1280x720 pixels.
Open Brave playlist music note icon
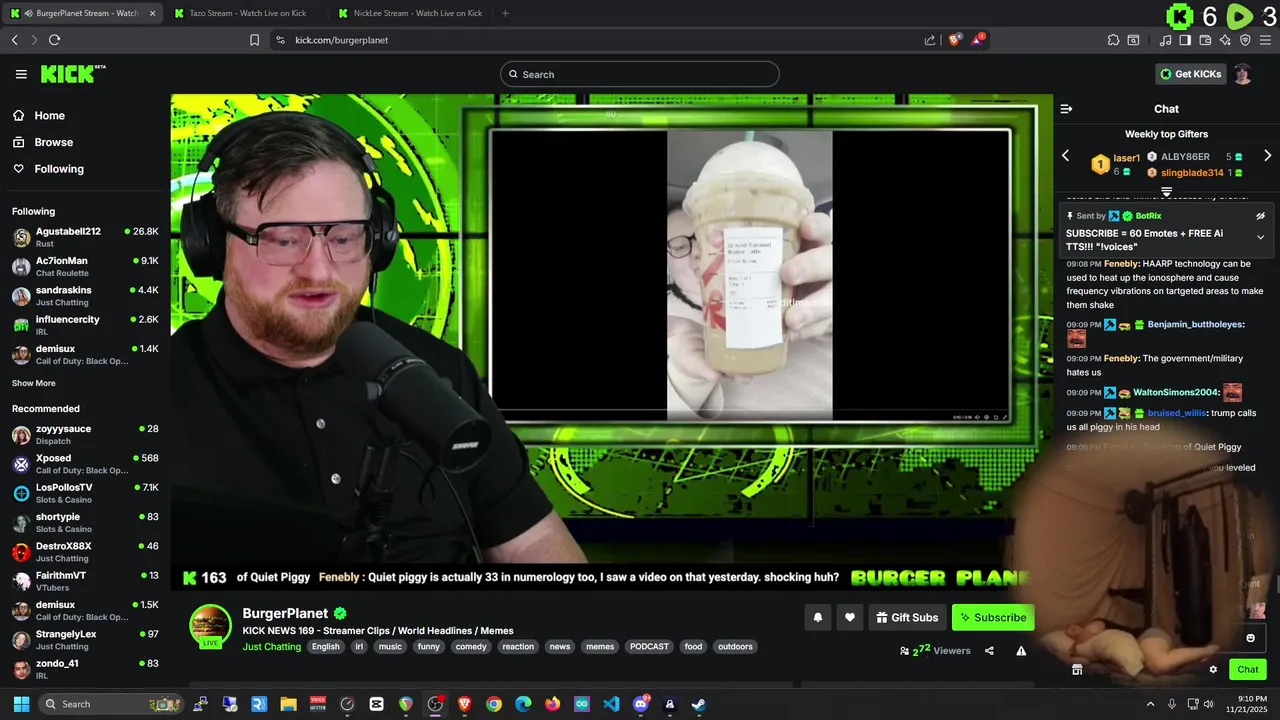pos(1165,40)
